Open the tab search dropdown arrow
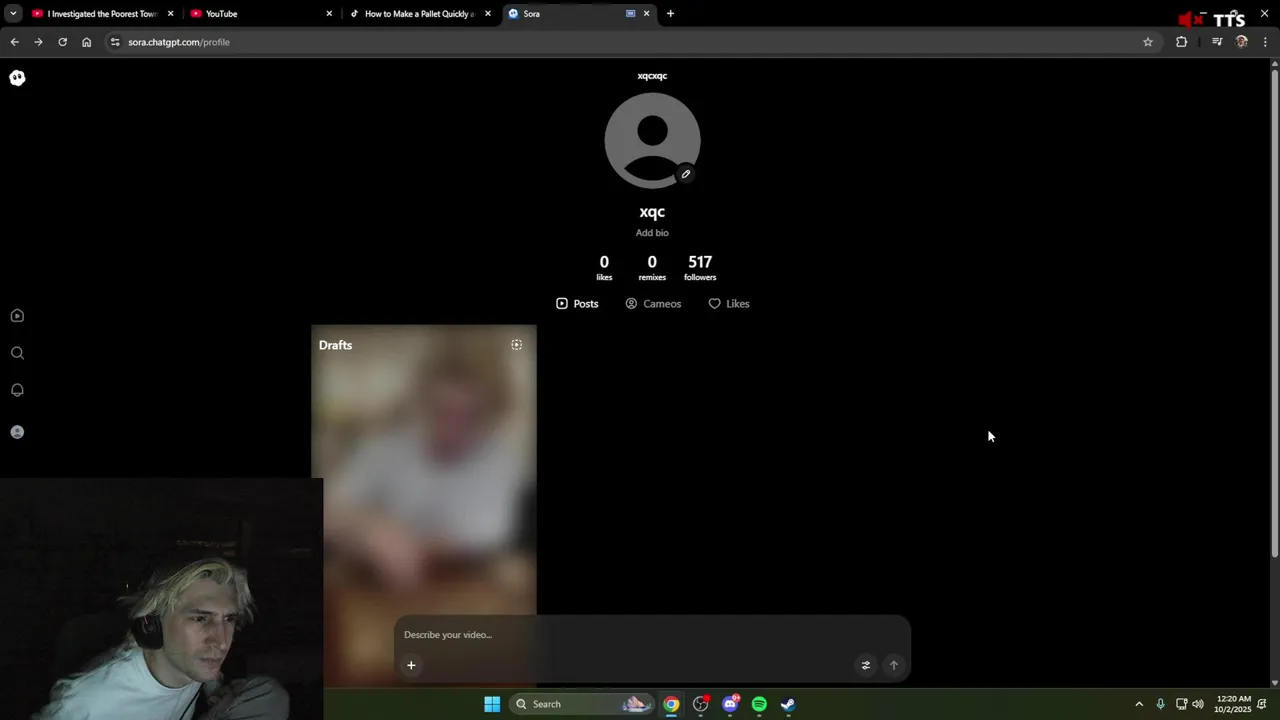1280x720 pixels. coord(13,14)
